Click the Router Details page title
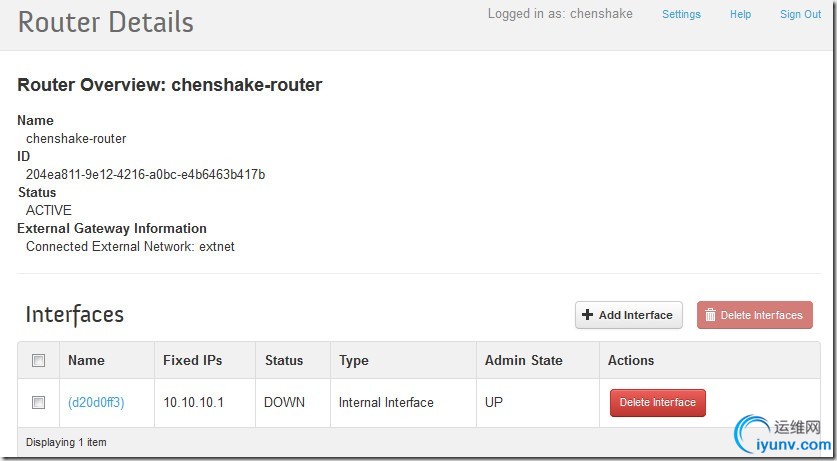Image resolution: width=837 pixels, height=461 pixels. click(106, 22)
